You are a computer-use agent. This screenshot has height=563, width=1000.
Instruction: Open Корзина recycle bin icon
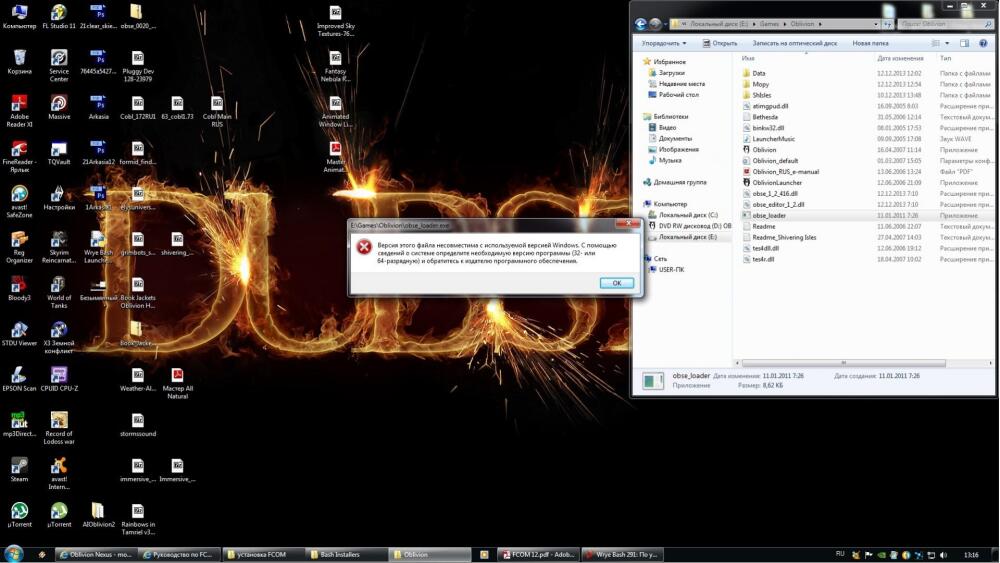[x=20, y=62]
